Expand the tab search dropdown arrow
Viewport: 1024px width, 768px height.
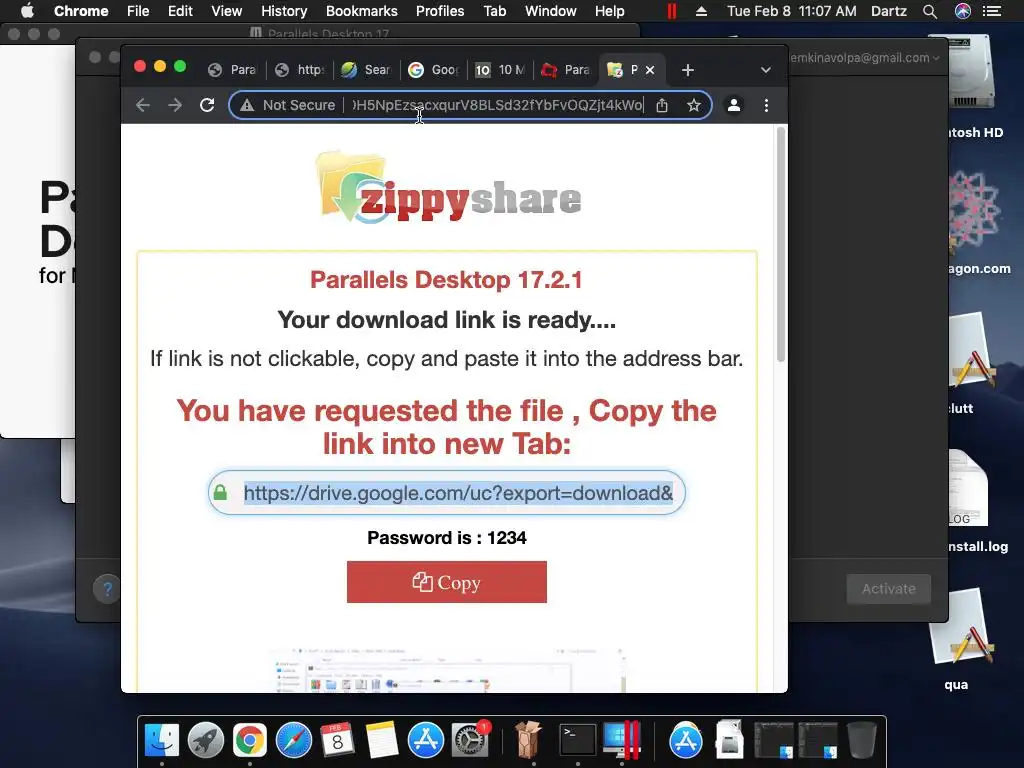tap(765, 70)
